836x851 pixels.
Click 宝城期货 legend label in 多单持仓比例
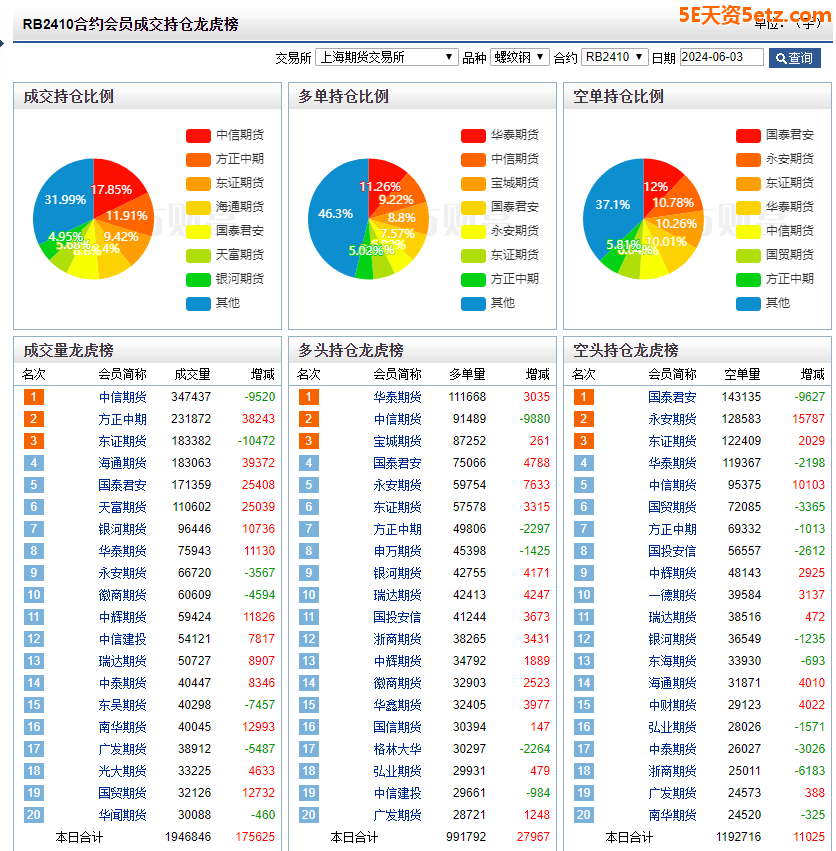[x=515, y=183]
